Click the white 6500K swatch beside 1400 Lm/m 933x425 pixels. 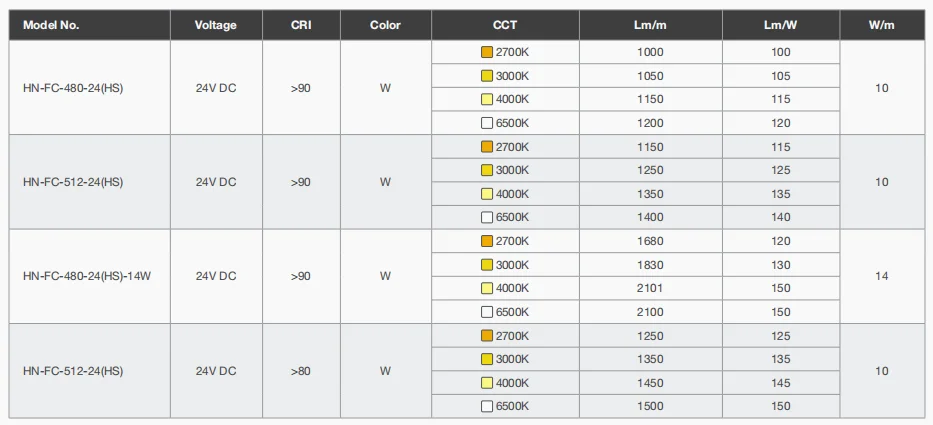[x=487, y=217]
